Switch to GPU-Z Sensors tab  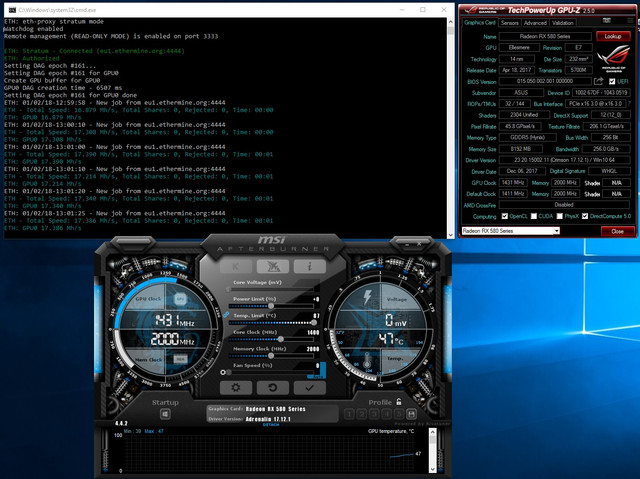509,23
